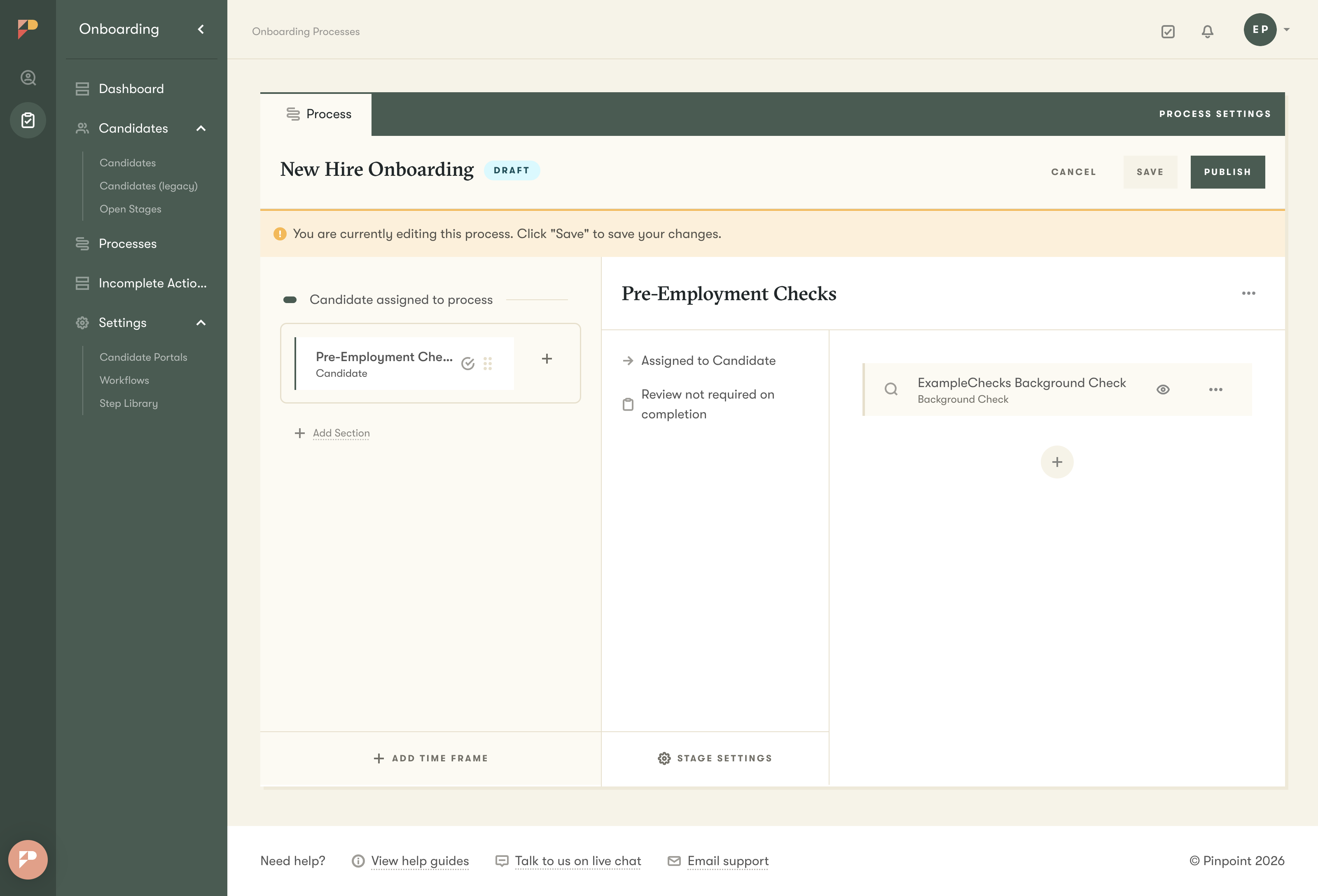The image size is (1318, 896).
Task: Click the drag handle on Pre-Employment stage
Action: pyautogui.click(x=488, y=364)
